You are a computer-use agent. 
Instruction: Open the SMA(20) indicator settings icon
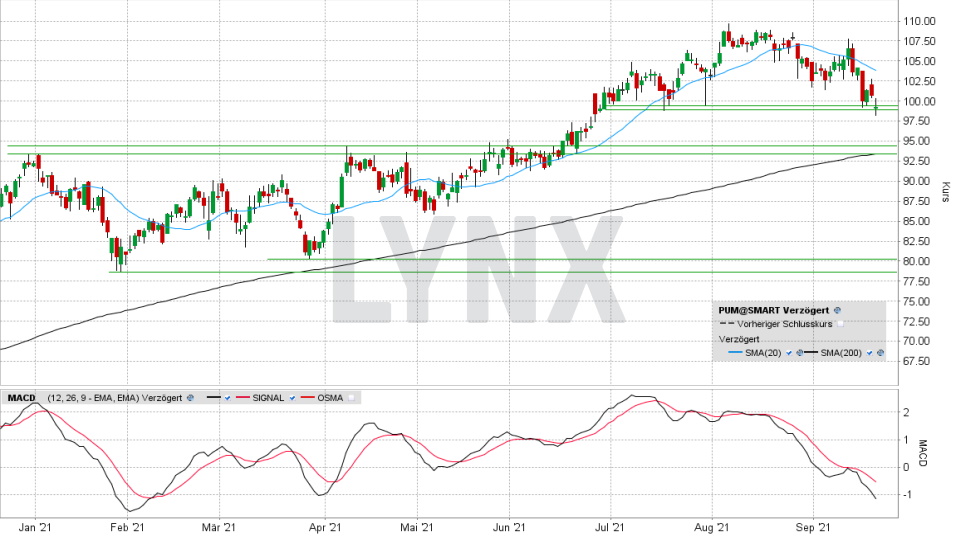pyautogui.click(x=800, y=353)
